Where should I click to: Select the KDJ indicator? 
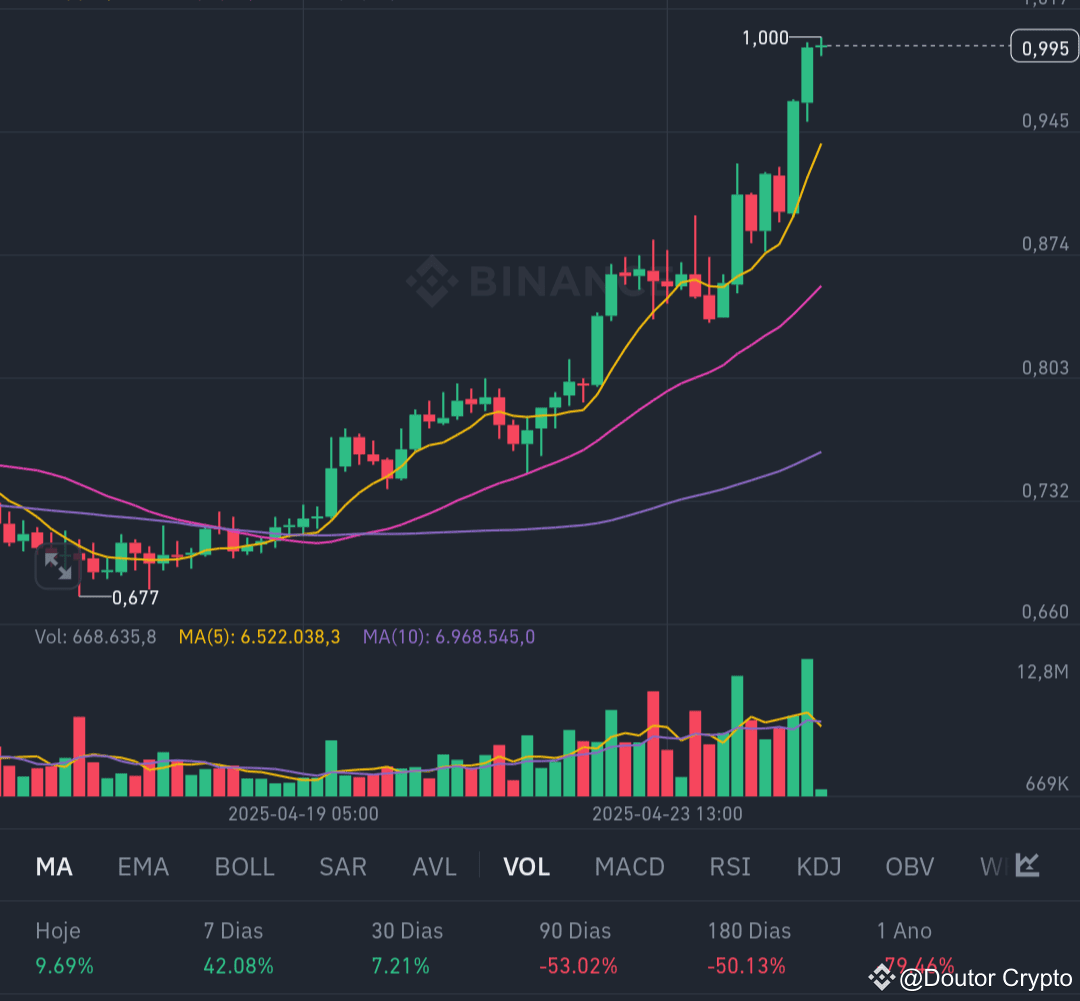click(x=818, y=867)
